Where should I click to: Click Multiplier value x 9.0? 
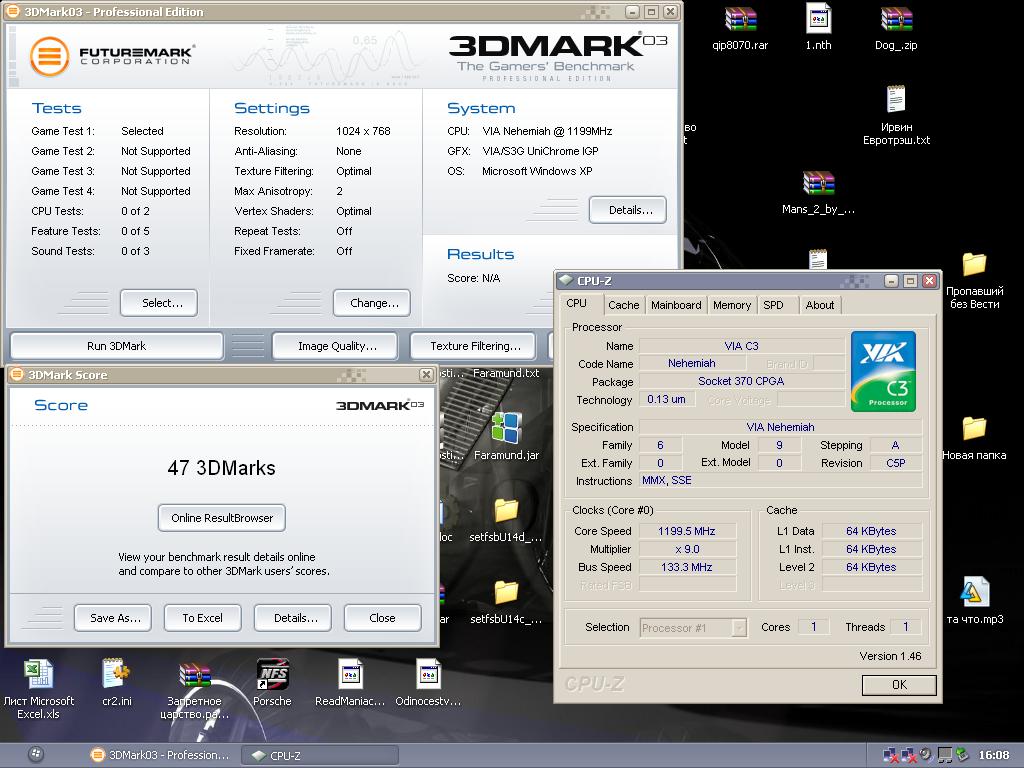point(687,549)
